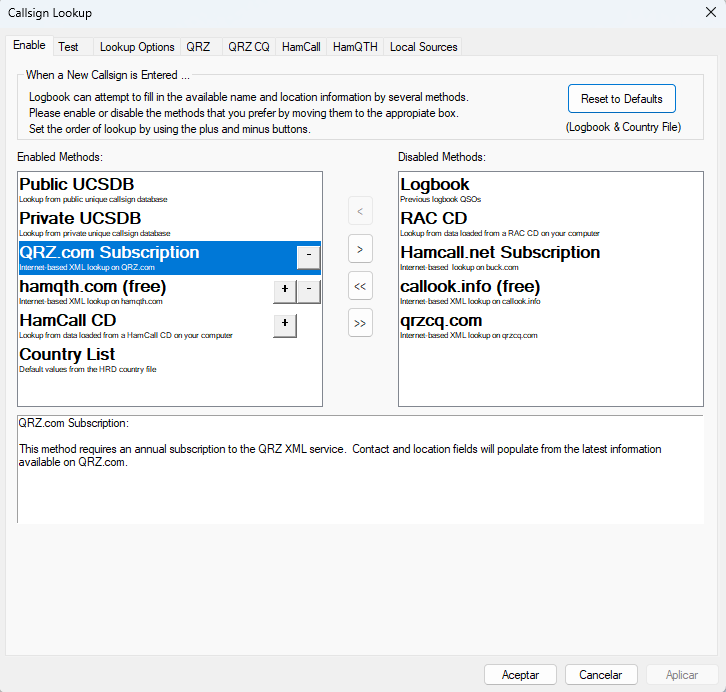Open the QRZ CQ tab
Viewport: 726px width, 692px height.
click(x=249, y=47)
